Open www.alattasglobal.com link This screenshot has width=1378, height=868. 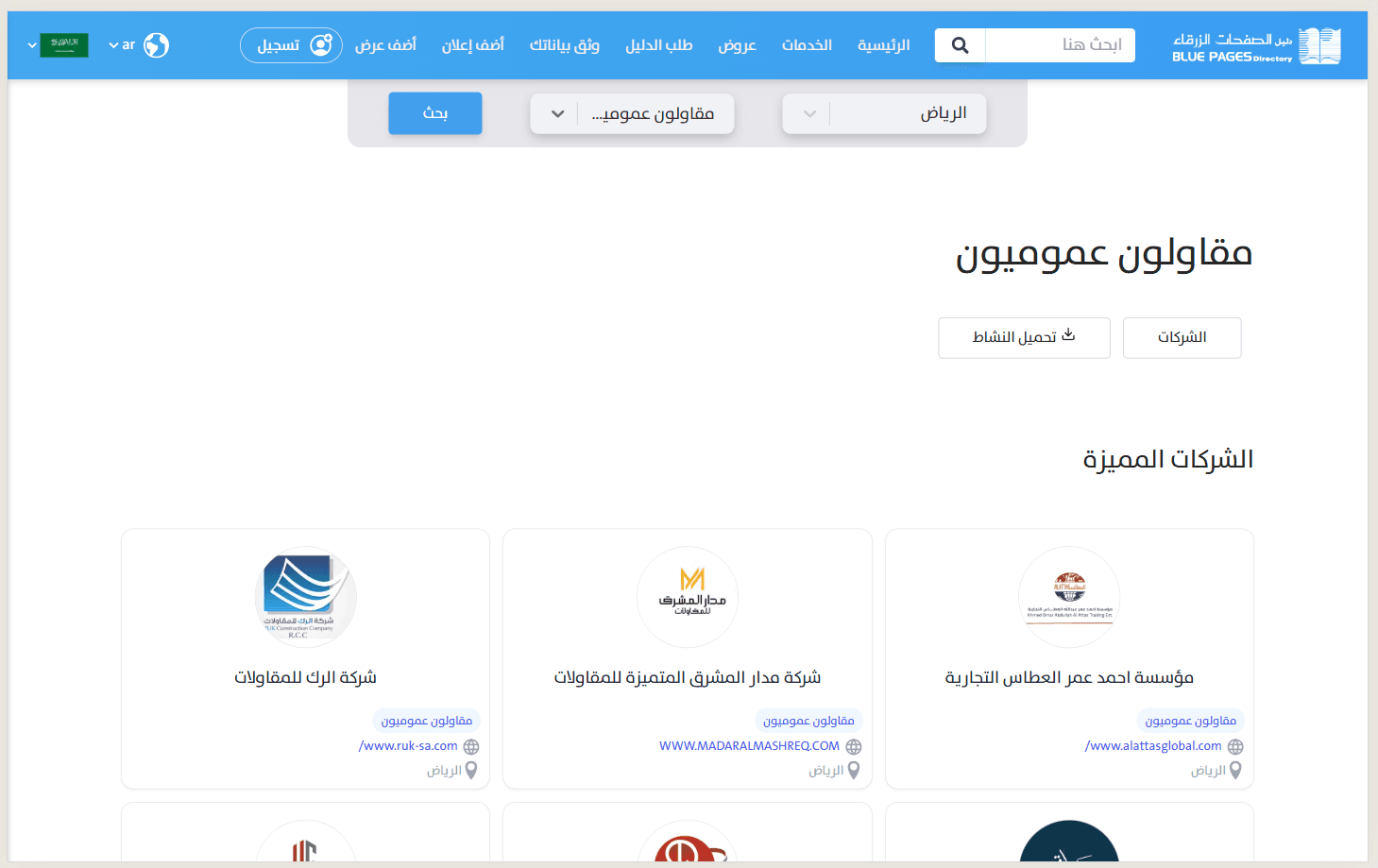pyautogui.click(x=1153, y=746)
